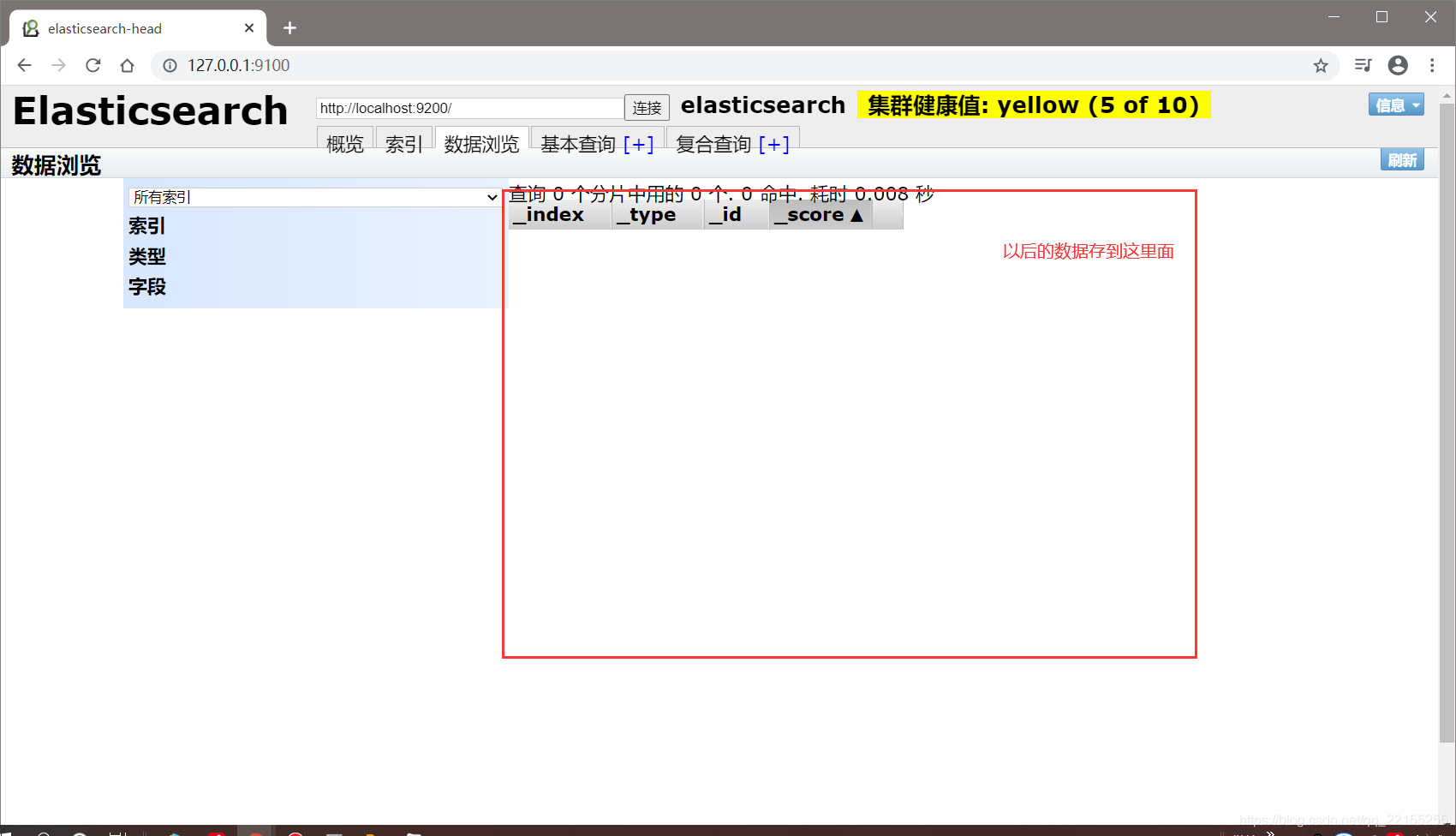
Task: Expand the 字段 filter section
Action: [x=146, y=287]
